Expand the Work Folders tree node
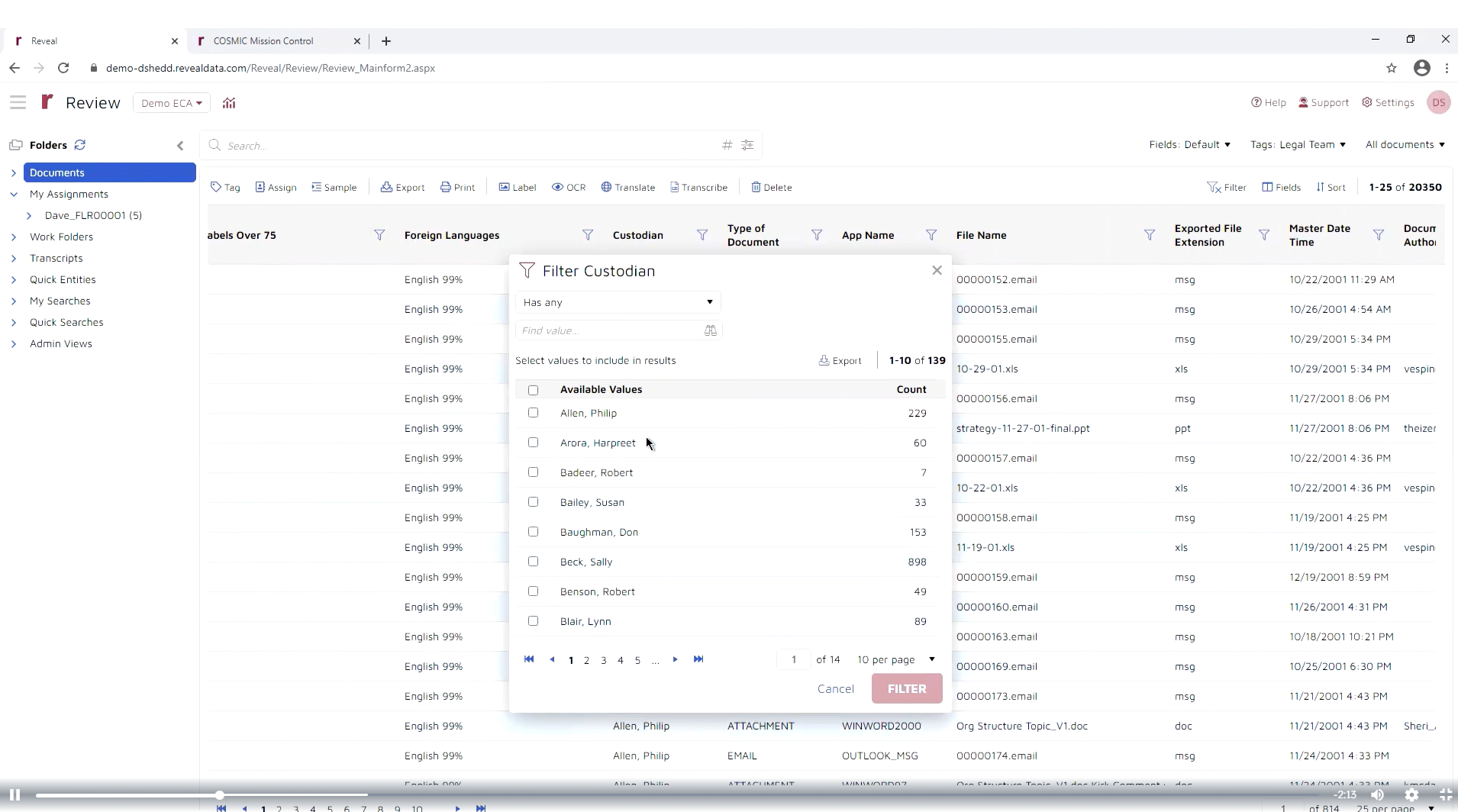Image resolution: width=1458 pixels, height=812 pixels. [x=14, y=237]
